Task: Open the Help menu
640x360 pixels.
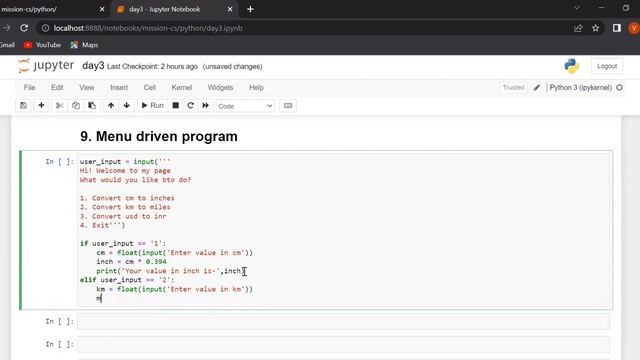Action: (256, 87)
